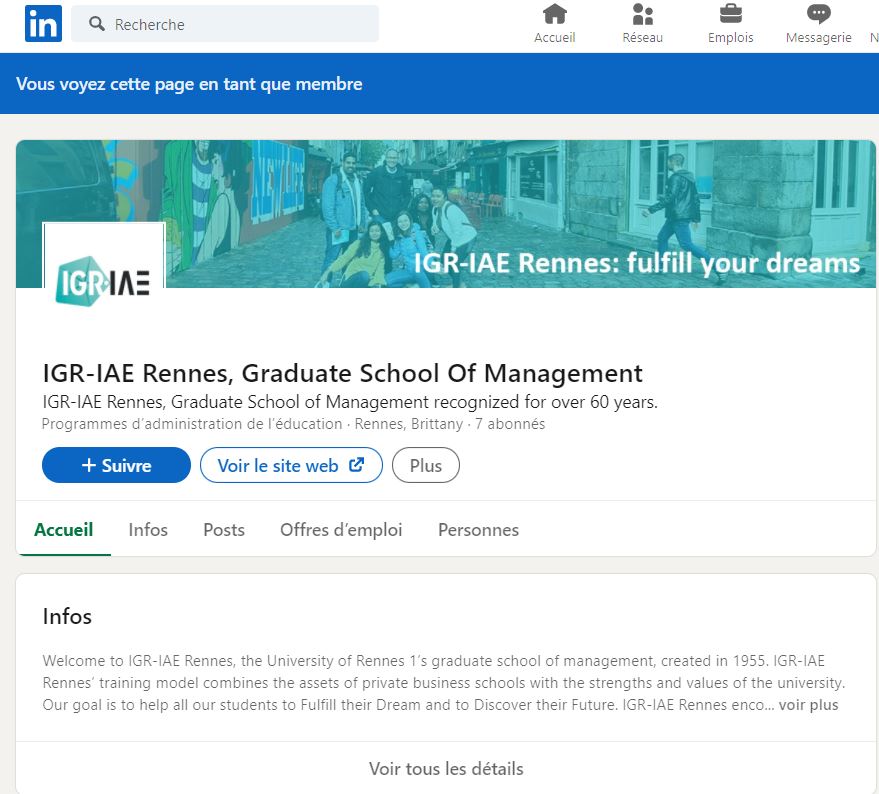Expand the description with voir plus
Image resolution: width=879 pixels, height=794 pixels.
point(808,705)
